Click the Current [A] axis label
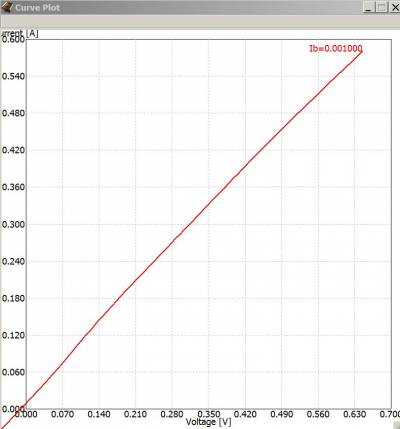The width and height of the screenshot is (400, 429). click(x=20, y=33)
